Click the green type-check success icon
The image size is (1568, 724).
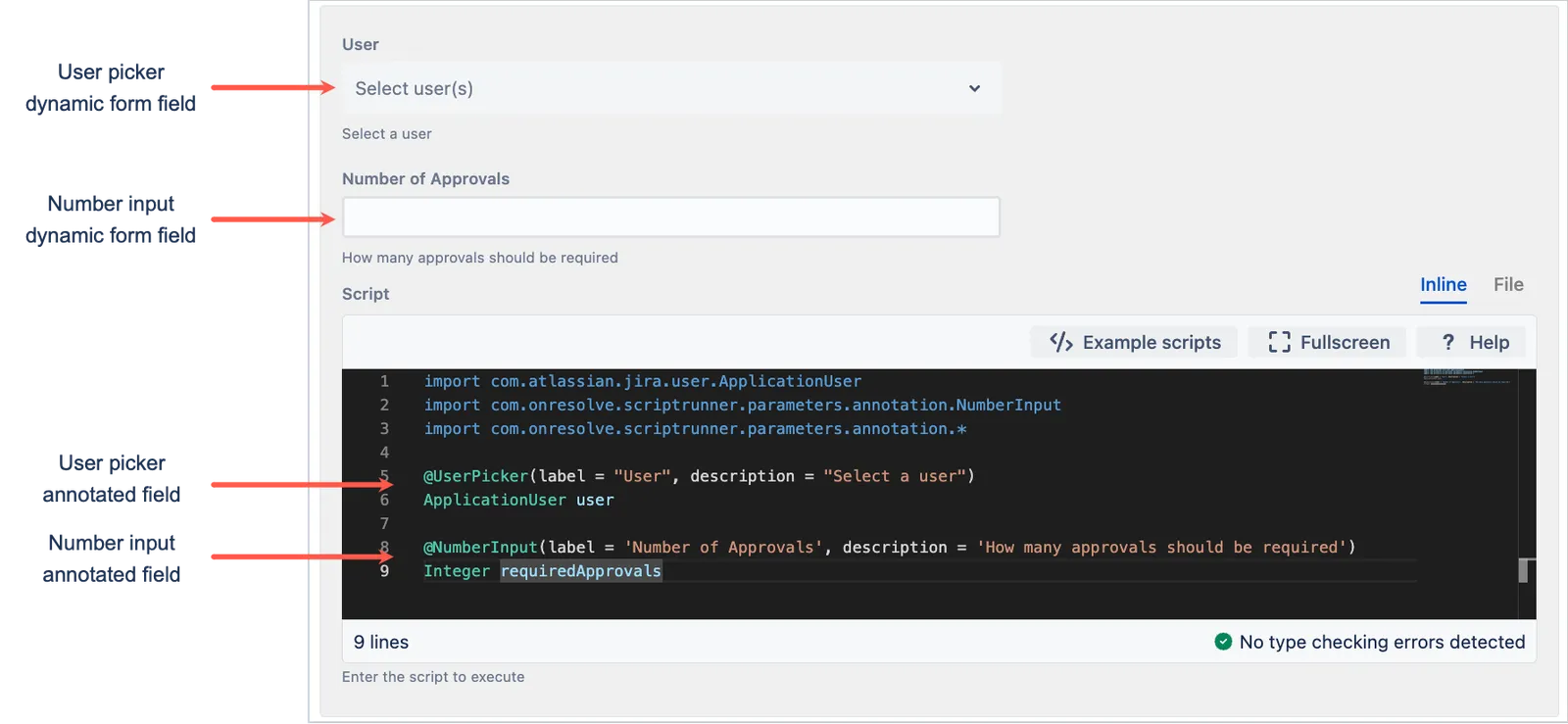pyautogui.click(x=1223, y=642)
